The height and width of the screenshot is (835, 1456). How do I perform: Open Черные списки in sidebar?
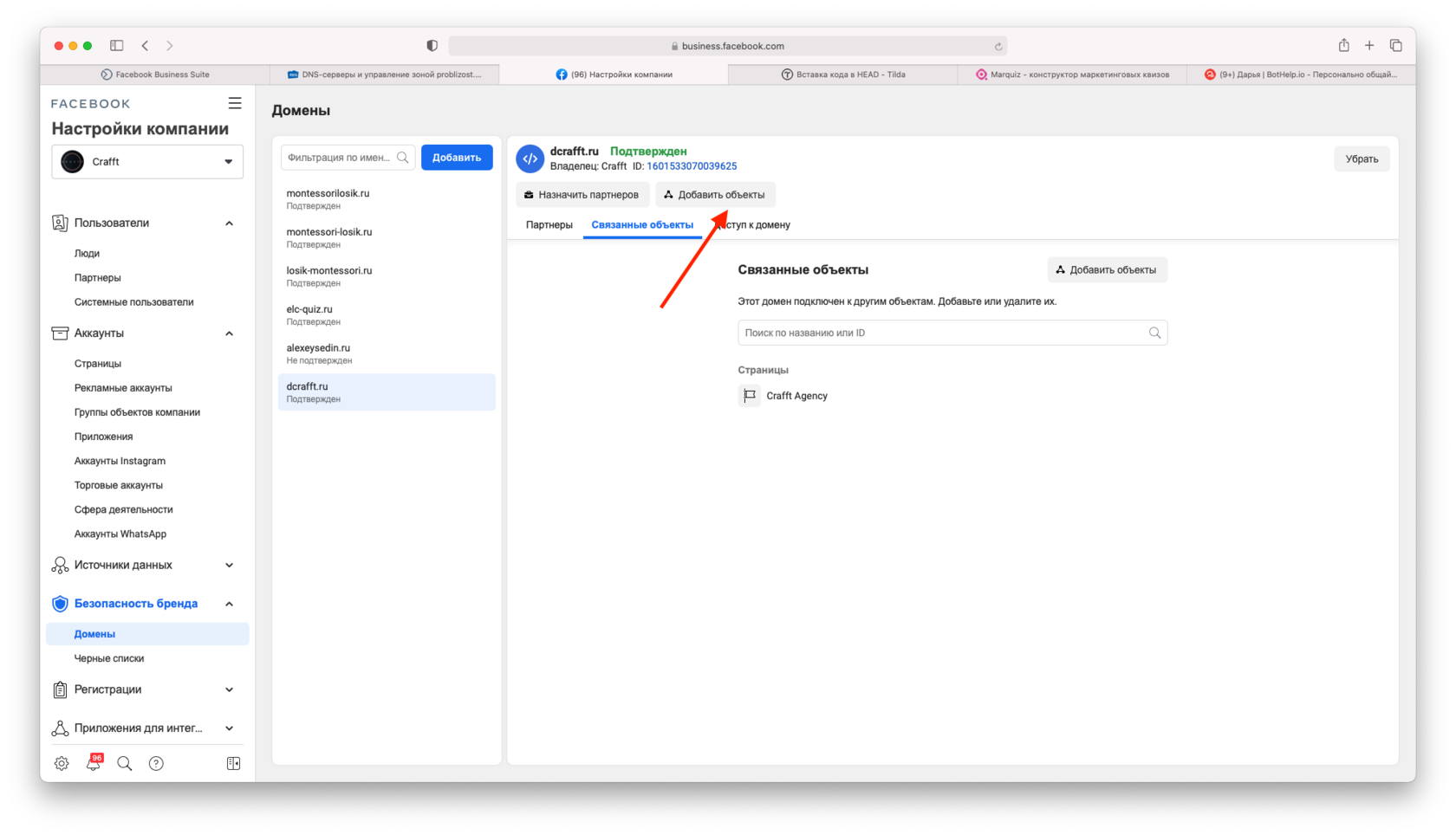(109, 658)
